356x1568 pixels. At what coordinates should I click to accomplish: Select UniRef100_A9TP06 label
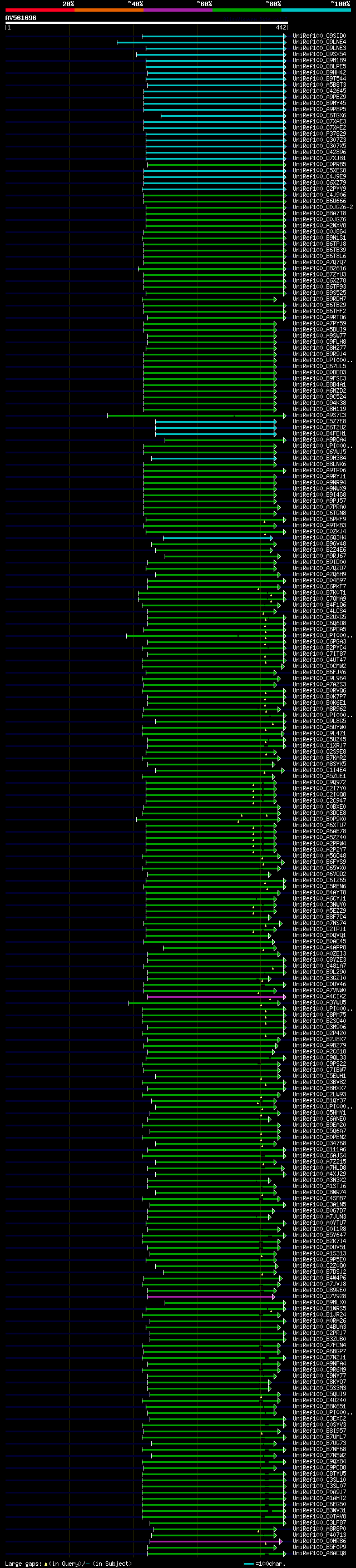[319, 470]
